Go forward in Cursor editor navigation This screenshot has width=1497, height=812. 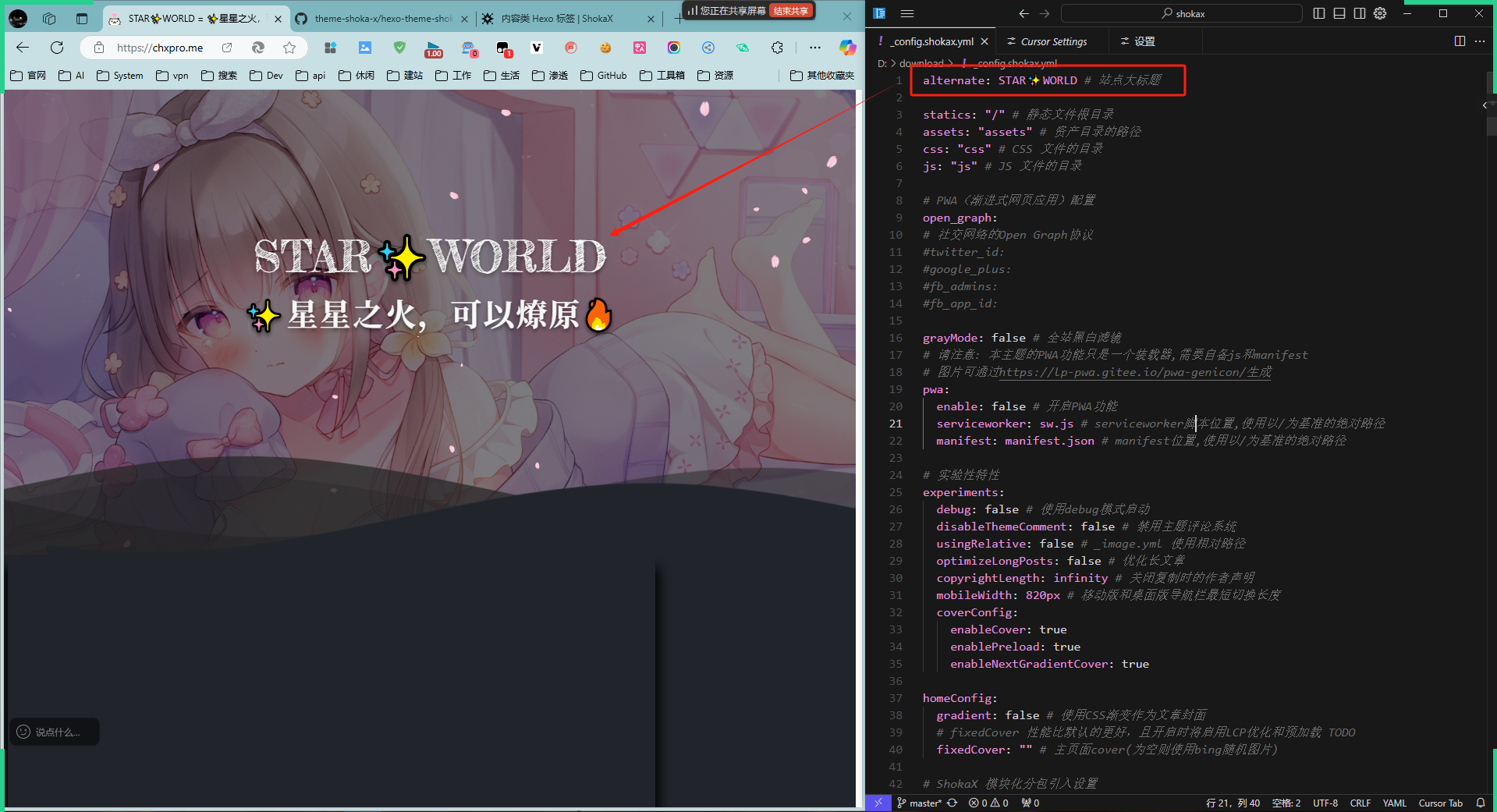coord(1045,13)
